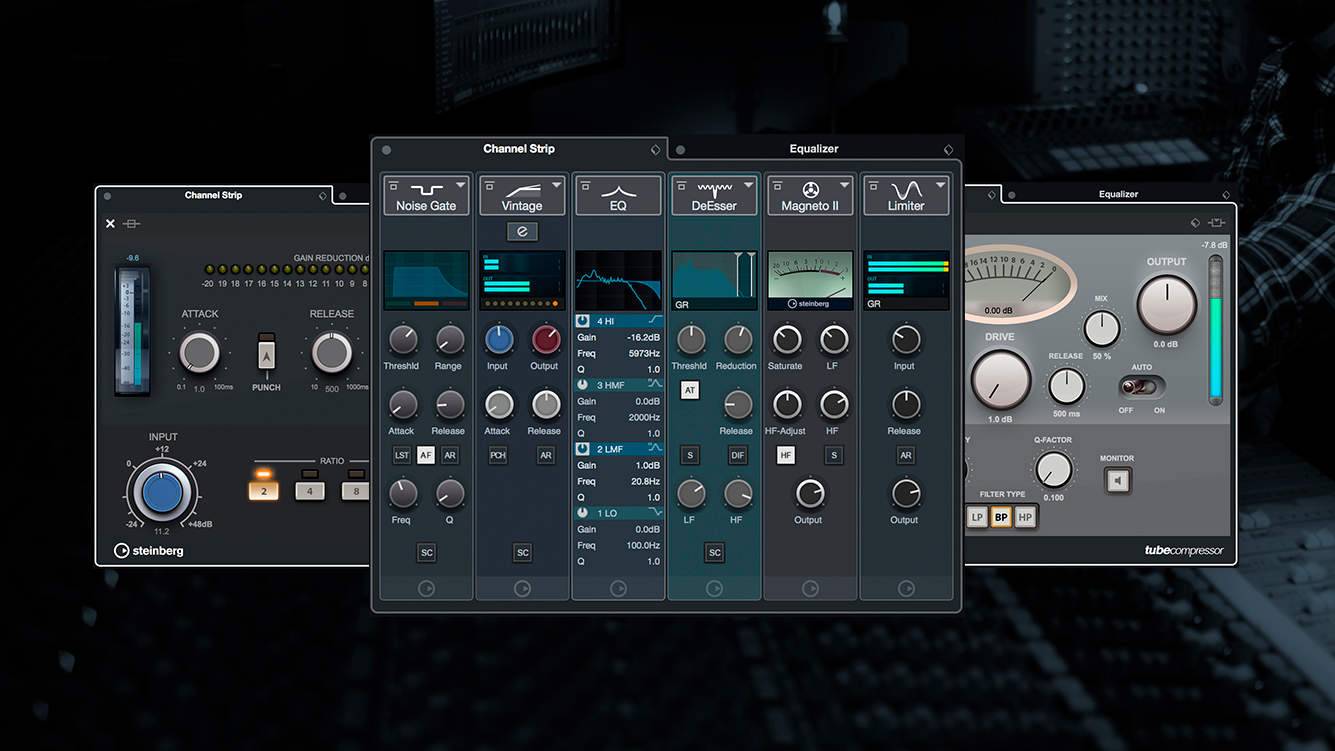Choose the BP filter type button
The image size is (1335, 751).
[1001, 517]
